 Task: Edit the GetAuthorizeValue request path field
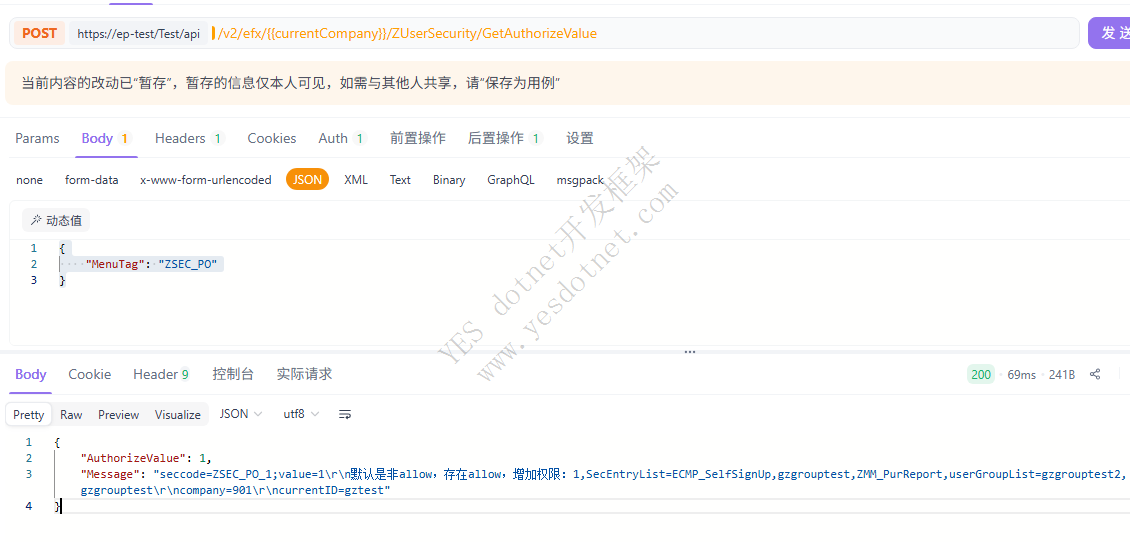[x=407, y=34]
